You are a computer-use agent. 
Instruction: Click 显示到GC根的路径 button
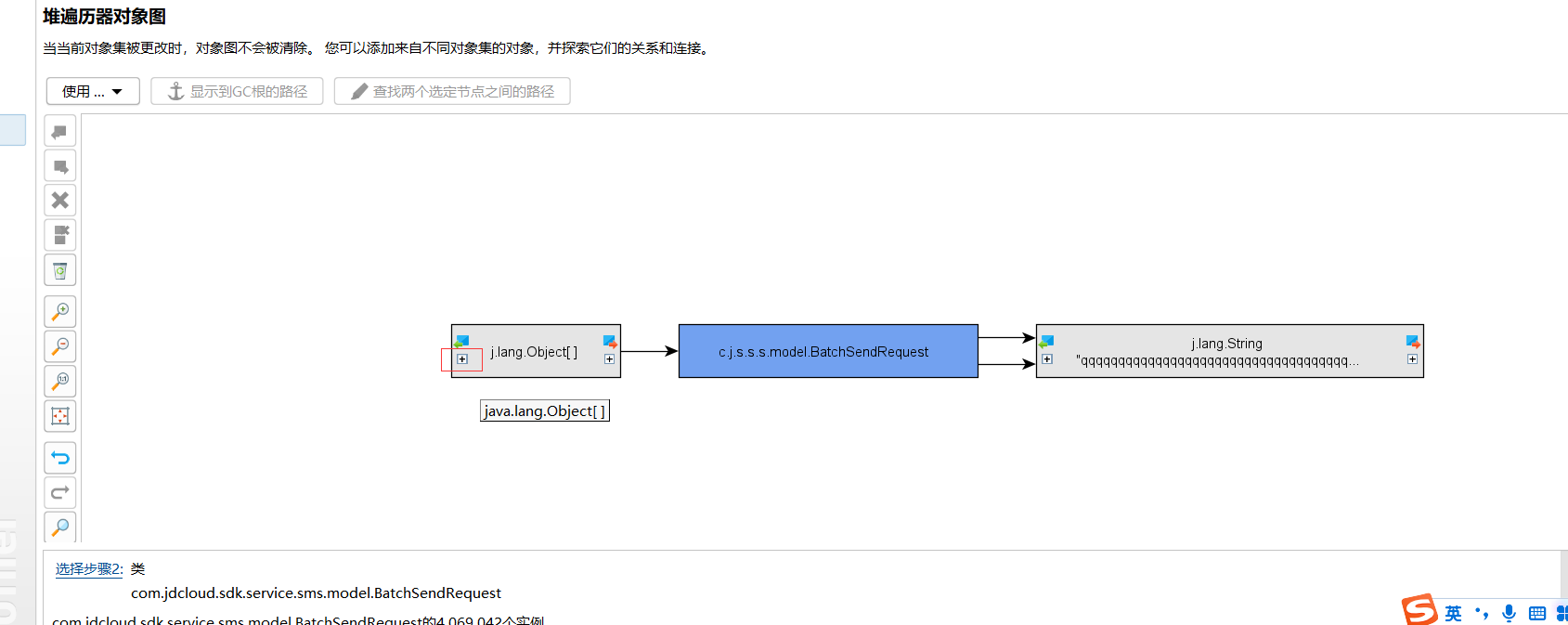pos(237,91)
